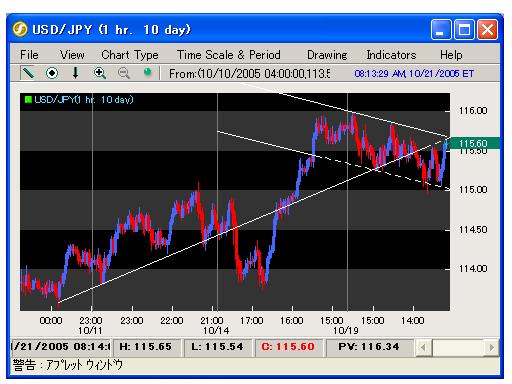The width and height of the screenshot is (512, 384).
Task: Maximize the USD/JPY chart window
Action: [x=464, y=30]
